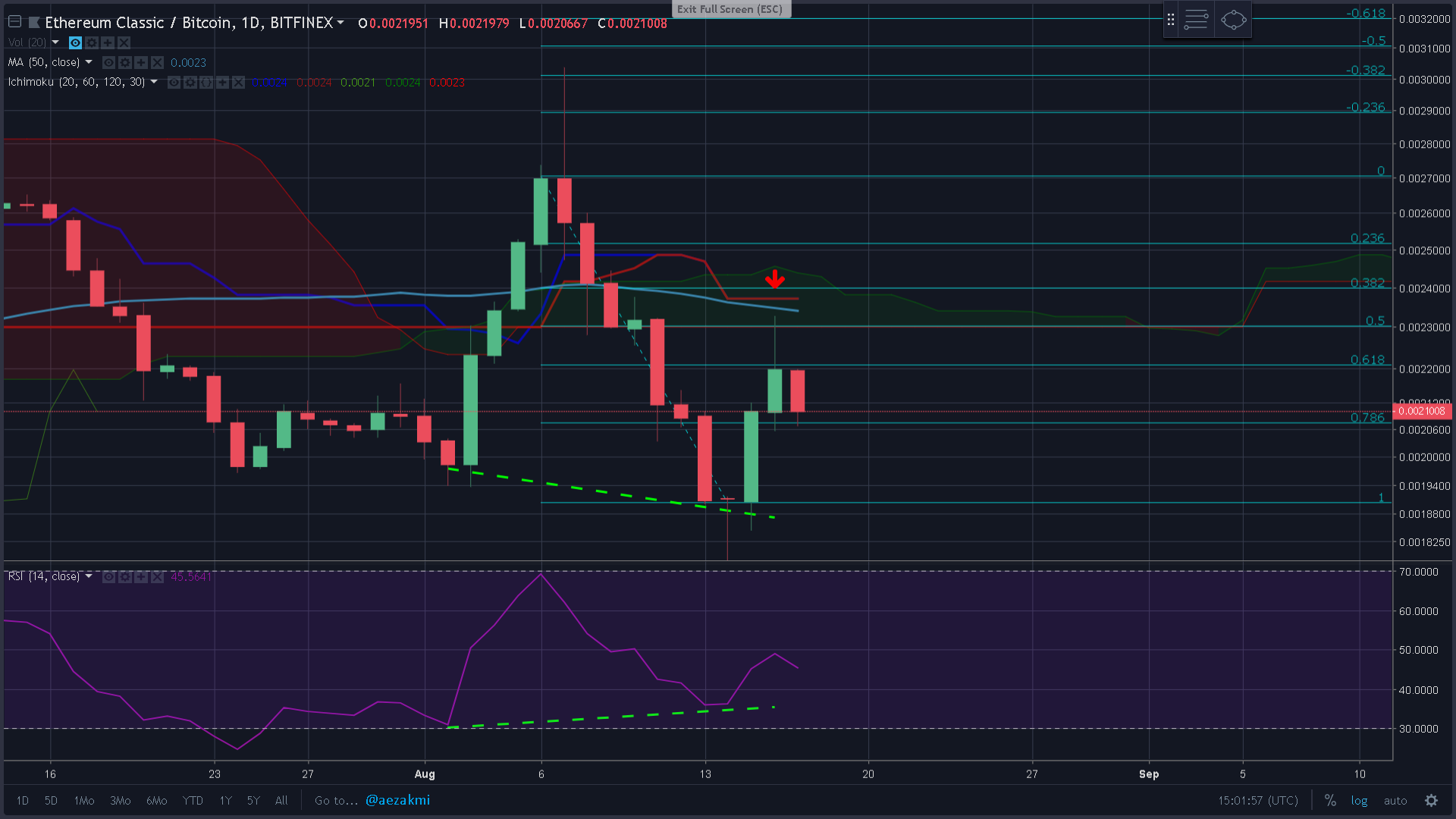Click the favorites toolbar drag handle
This screenshot has height=819, width=1456.
(1171, 20)
